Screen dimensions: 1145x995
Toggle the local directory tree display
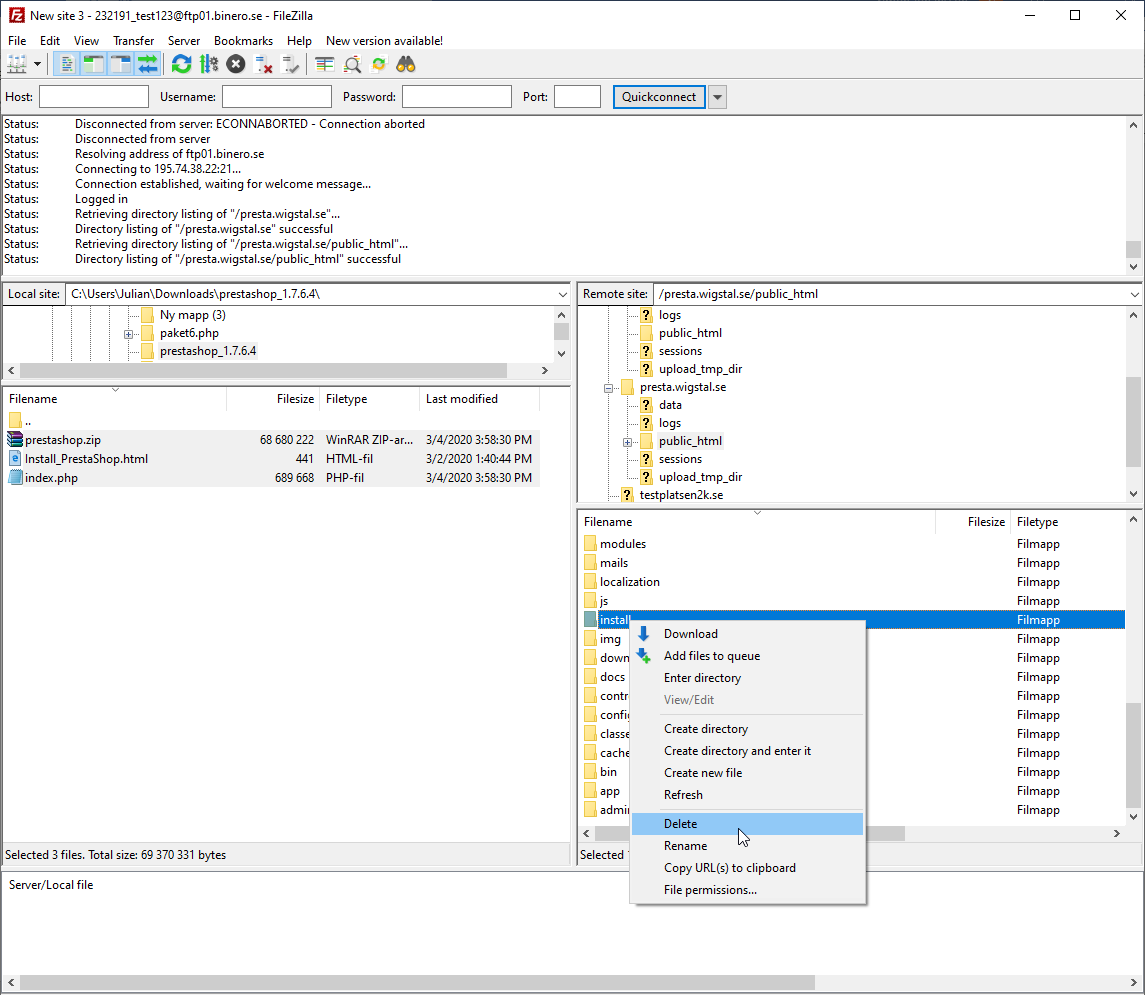click(93, 64)
